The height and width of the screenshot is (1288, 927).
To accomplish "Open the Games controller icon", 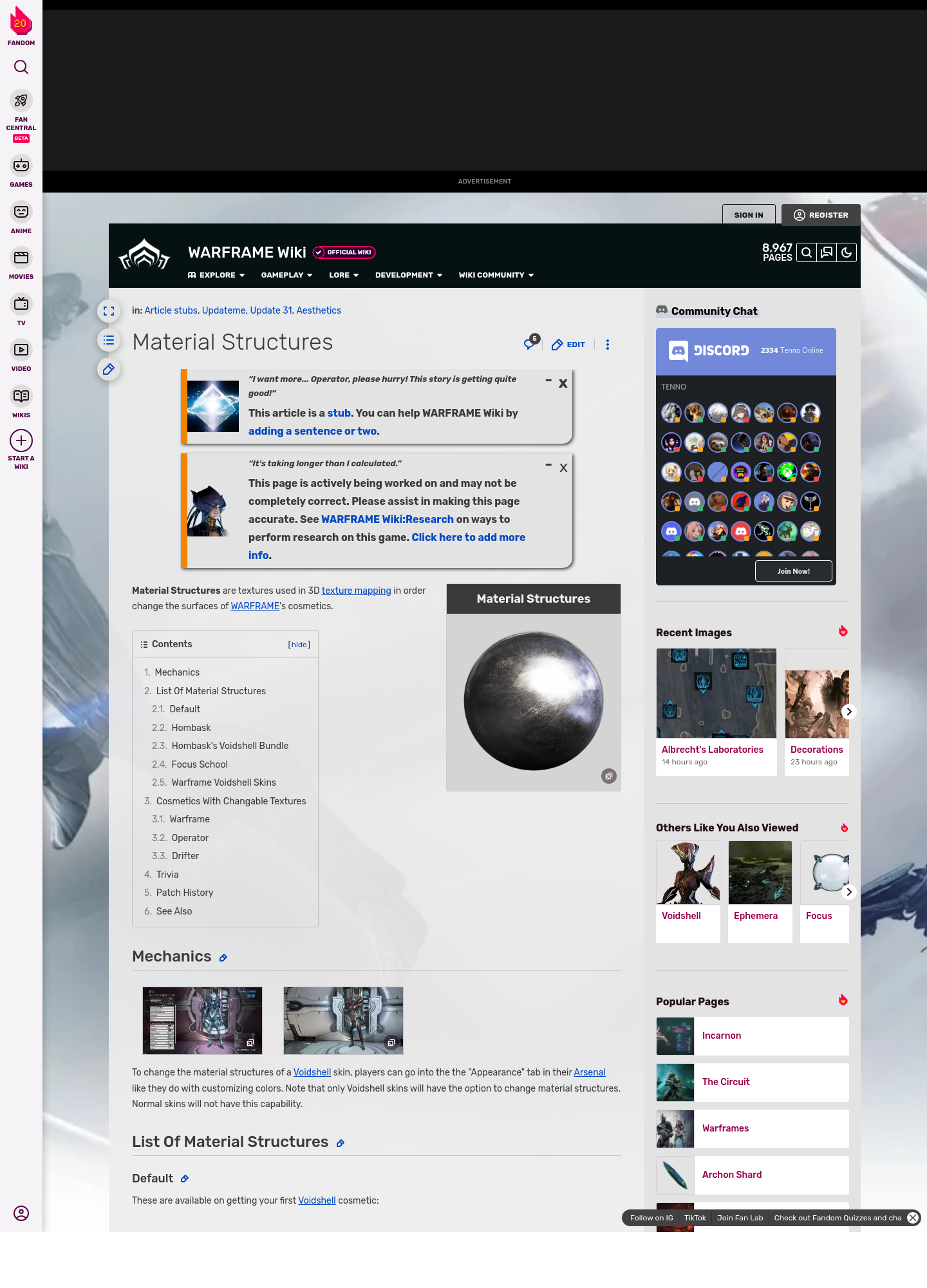I will 21,166.
